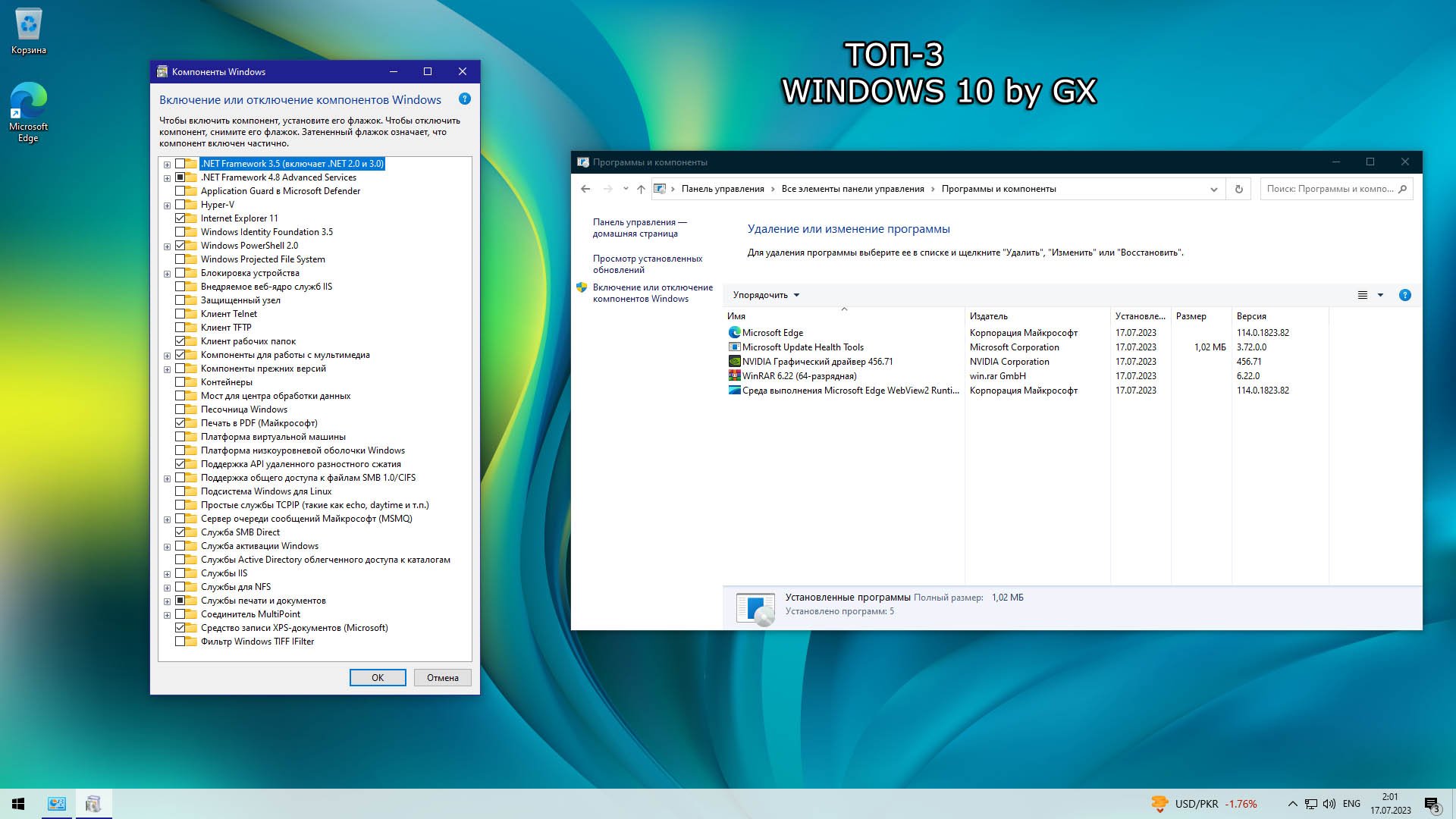
Task: Expand the .NET Framework 3.5 tree node
Action: 167,164
